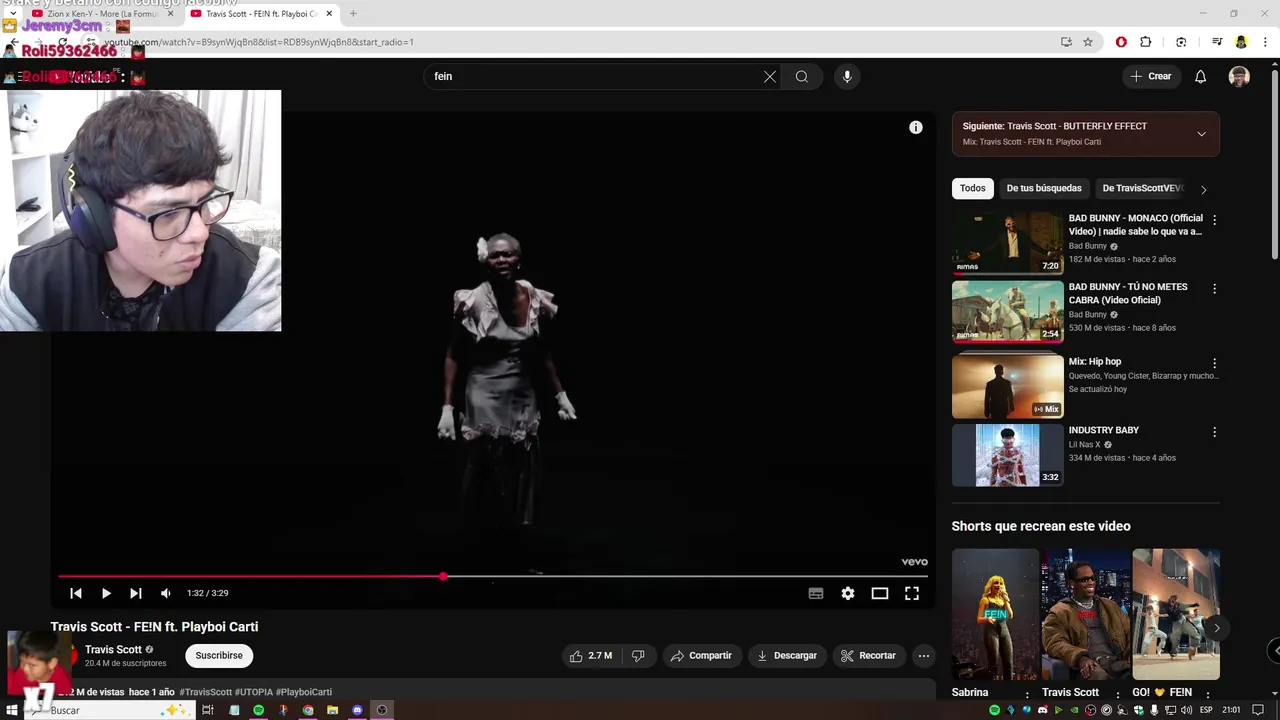Open the Sabrina short thumbnail
The width and height of the screenshot is (1280, 720).
[995, 614]
